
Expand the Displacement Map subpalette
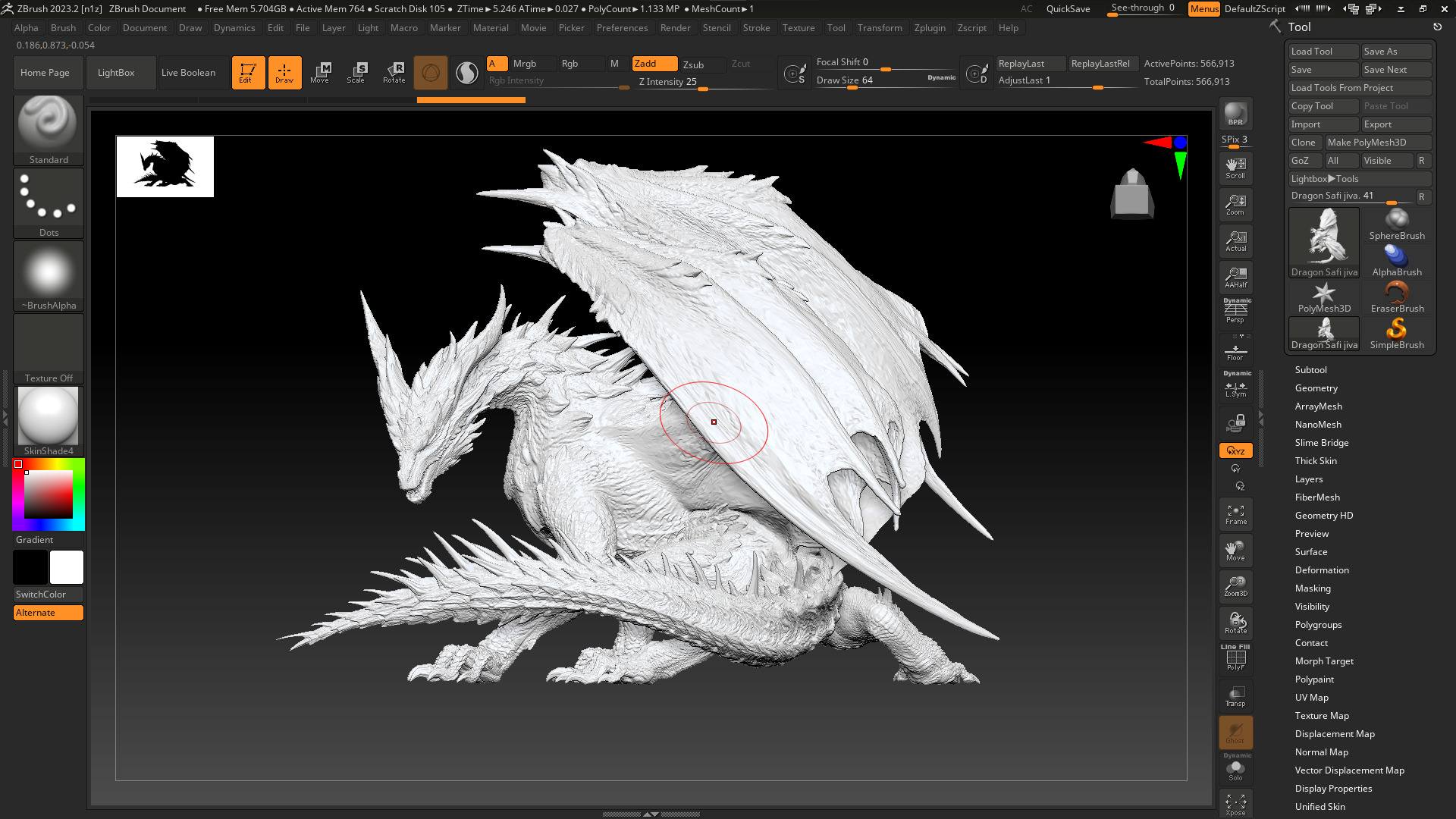(1335, 734)
